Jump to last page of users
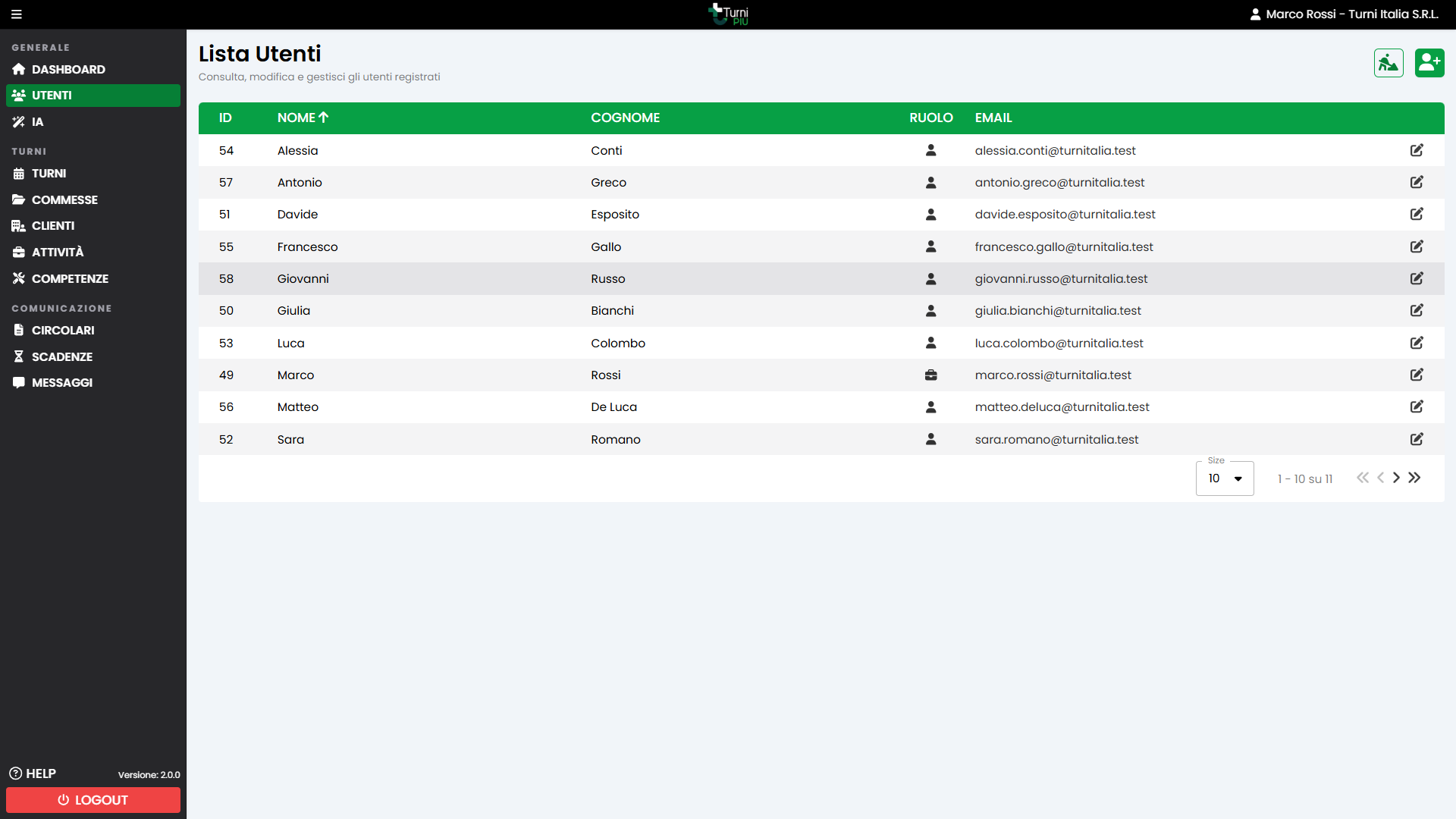Viewport: 1456px width, 819px height. coord(1414,478)
